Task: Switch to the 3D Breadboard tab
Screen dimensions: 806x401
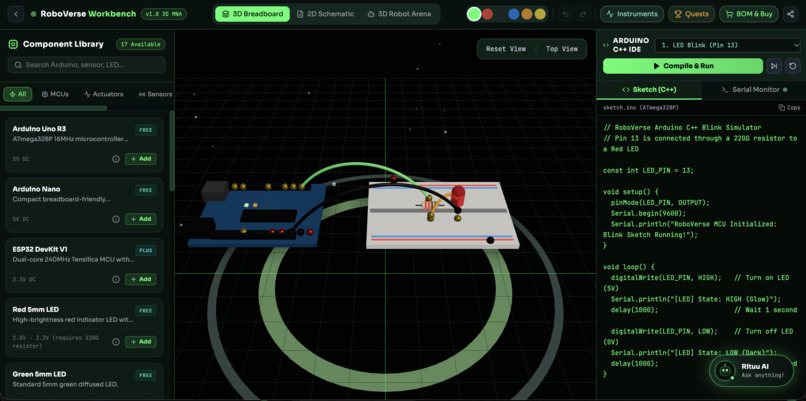Action: (x=252, y=14)
